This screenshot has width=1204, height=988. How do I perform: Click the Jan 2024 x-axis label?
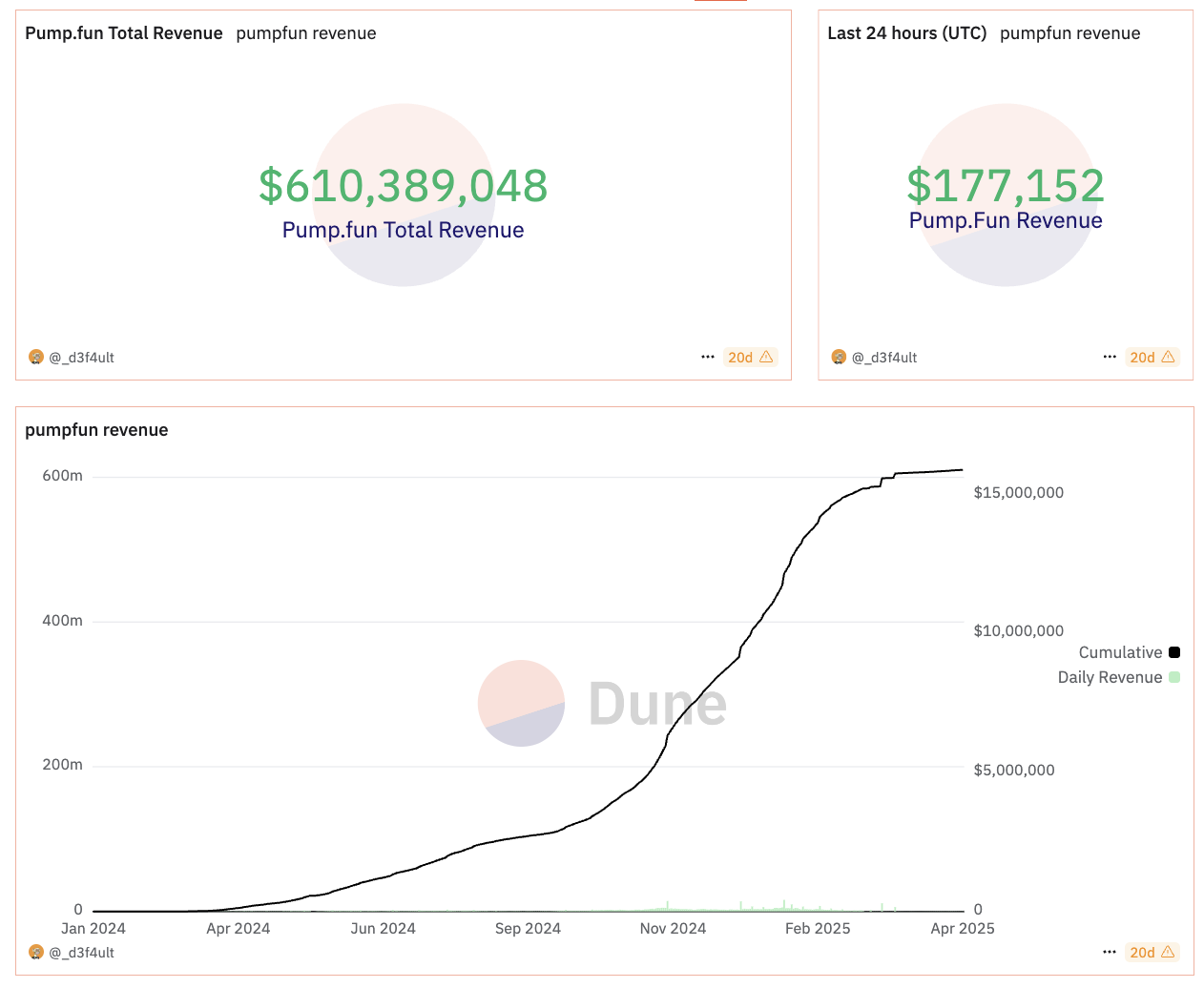coord(93,929)
